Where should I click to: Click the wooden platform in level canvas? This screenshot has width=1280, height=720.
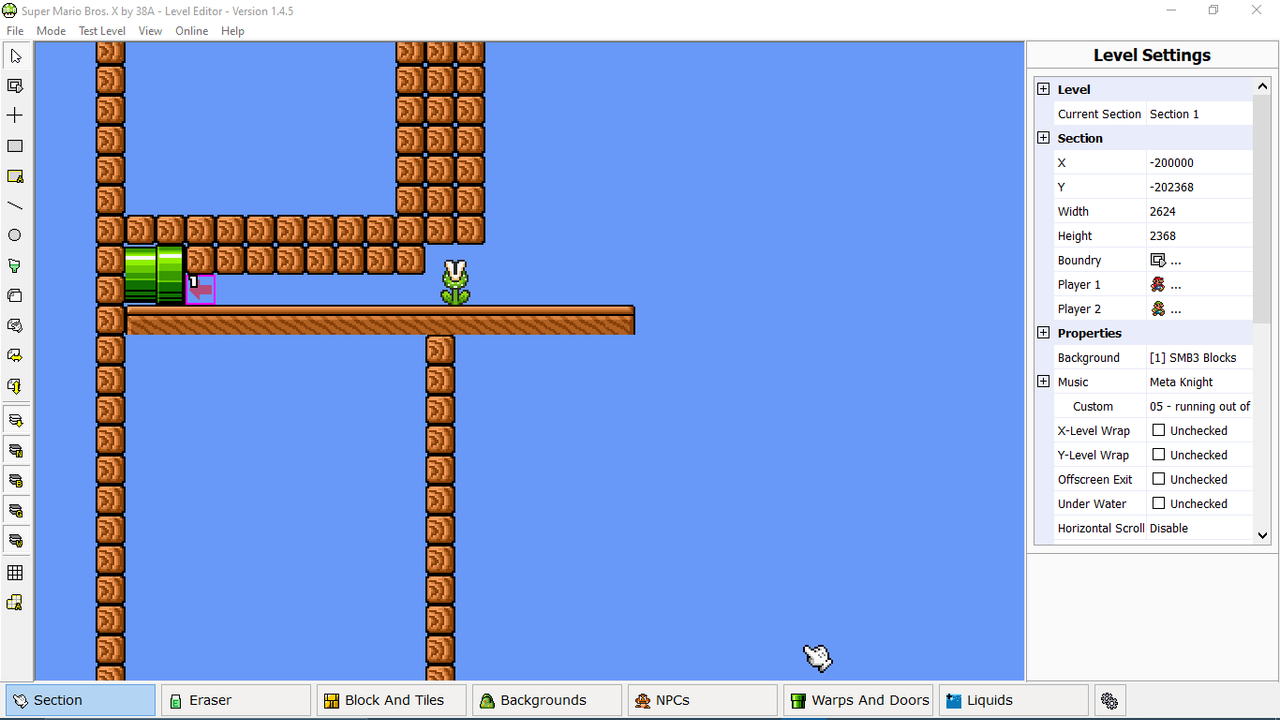(x=380, y=320)
